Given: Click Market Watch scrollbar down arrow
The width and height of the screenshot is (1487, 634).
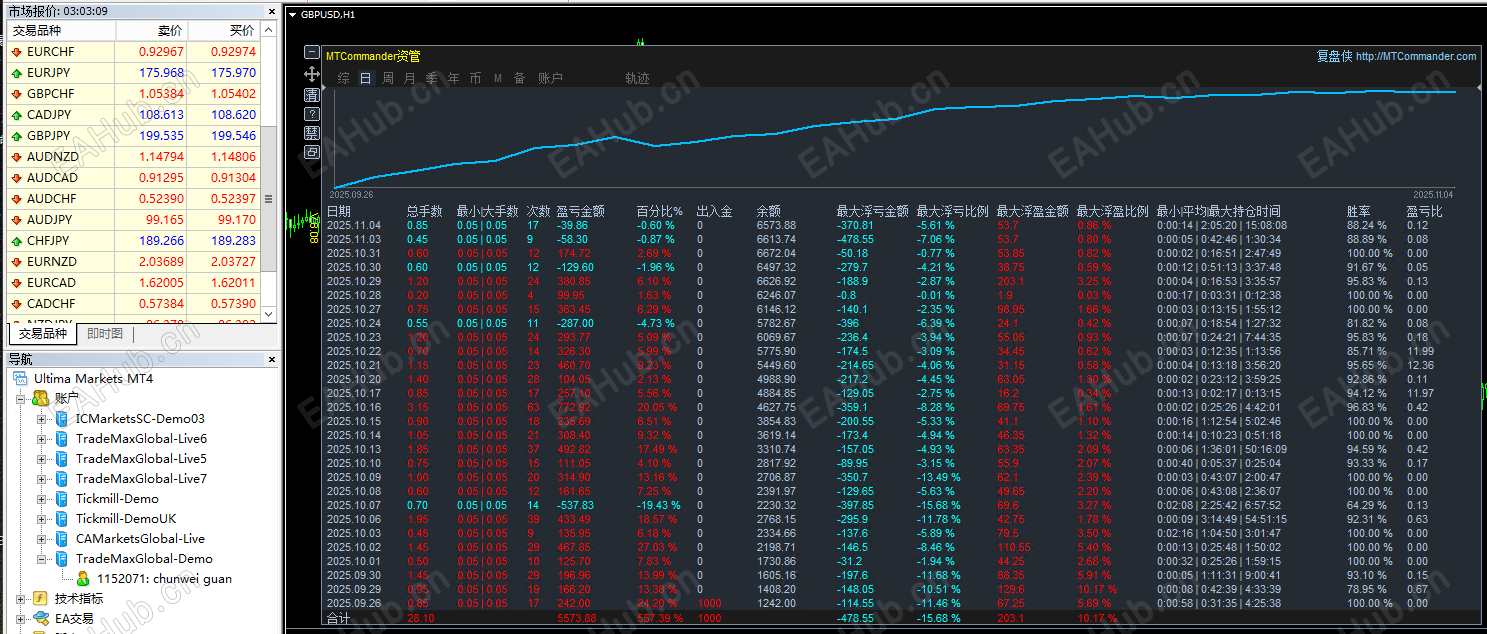Looking at the screenshot, I should tap(268, 314).
